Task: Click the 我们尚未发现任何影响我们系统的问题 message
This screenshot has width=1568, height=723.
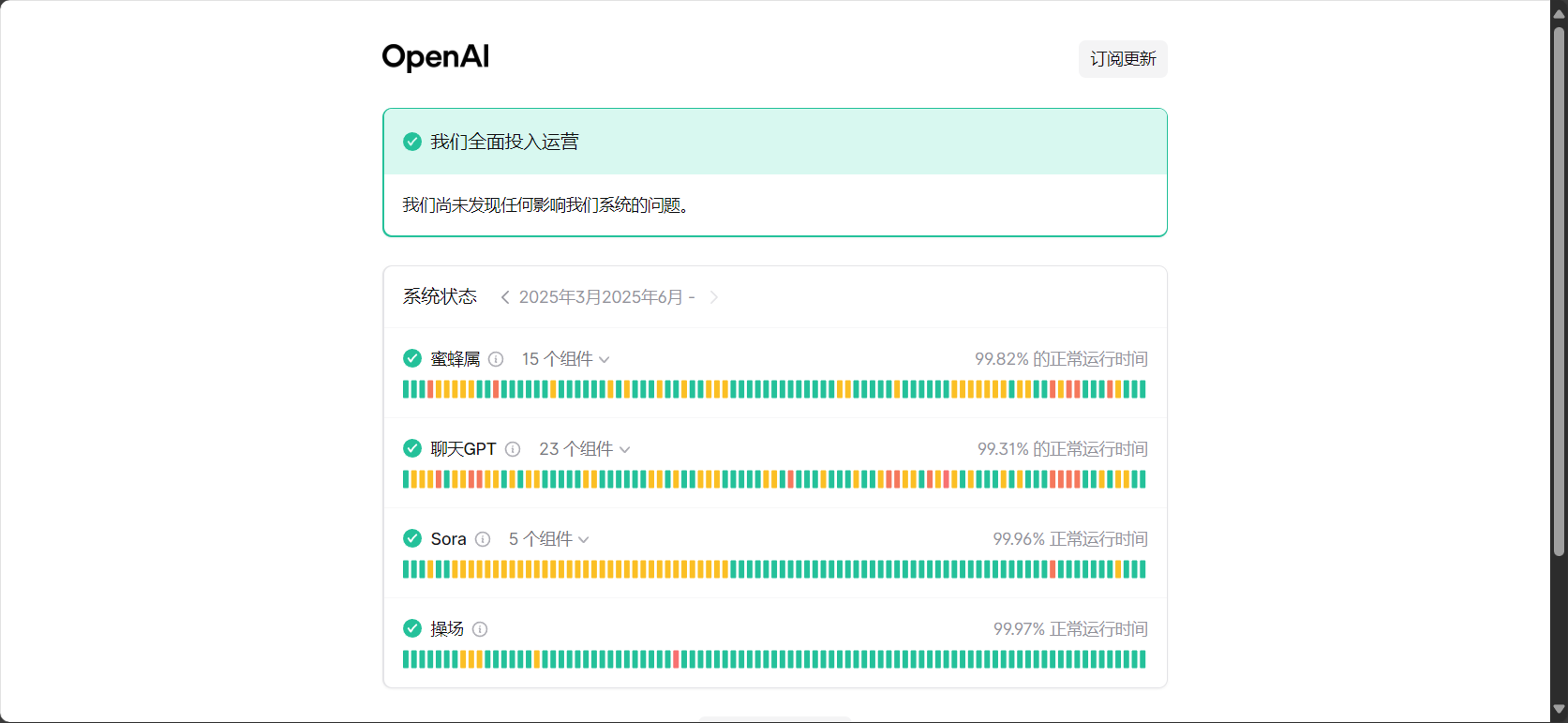Action: click(546, 205)
